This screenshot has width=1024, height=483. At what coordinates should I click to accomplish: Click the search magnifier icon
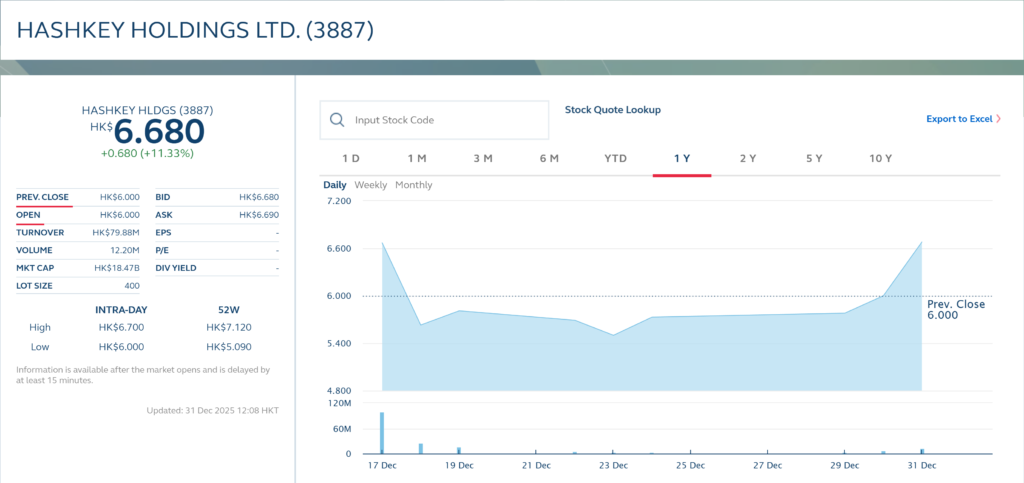[337, 120]
